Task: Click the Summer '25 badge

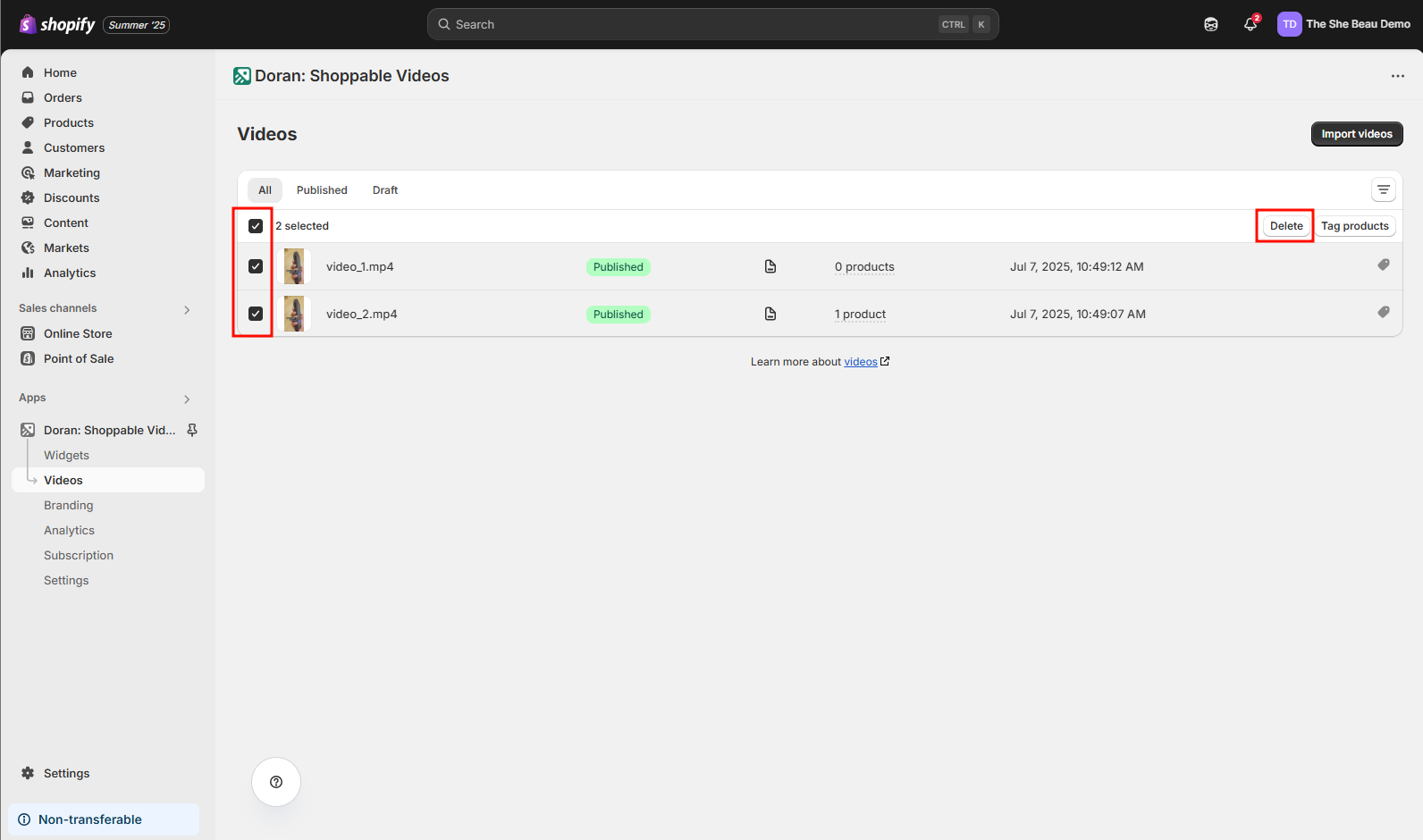Action: [x=137, y=25]
